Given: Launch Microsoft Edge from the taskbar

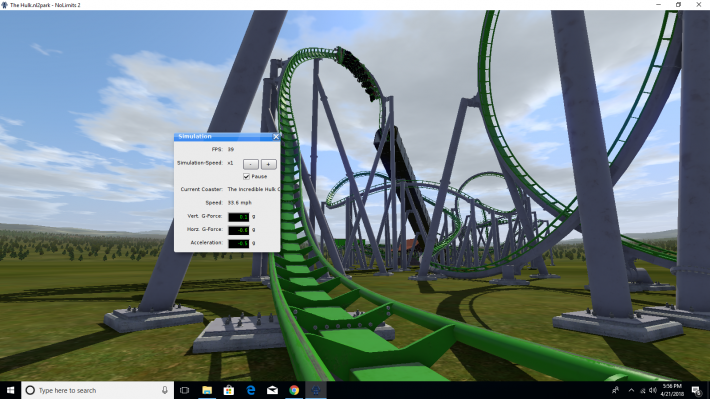Looking at the screenshot, I should pos(250,390).
